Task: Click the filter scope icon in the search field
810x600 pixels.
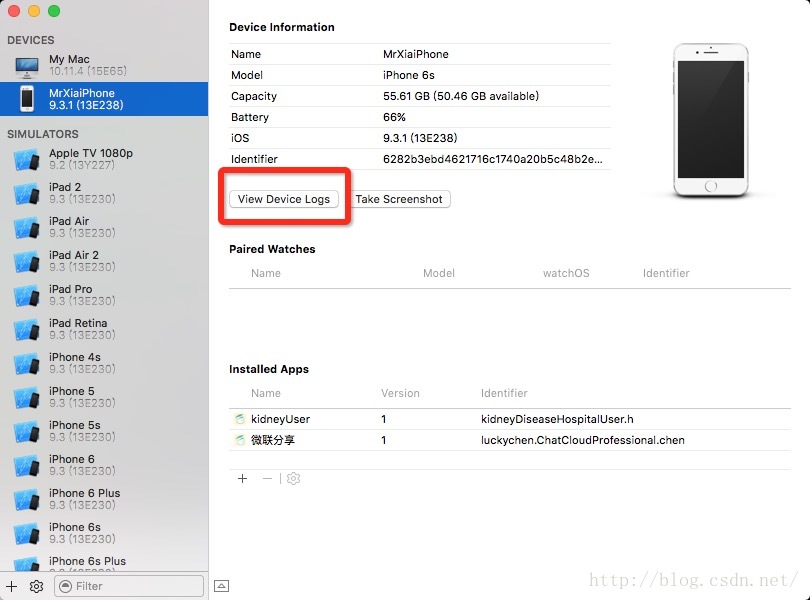Action: point(65,586)
